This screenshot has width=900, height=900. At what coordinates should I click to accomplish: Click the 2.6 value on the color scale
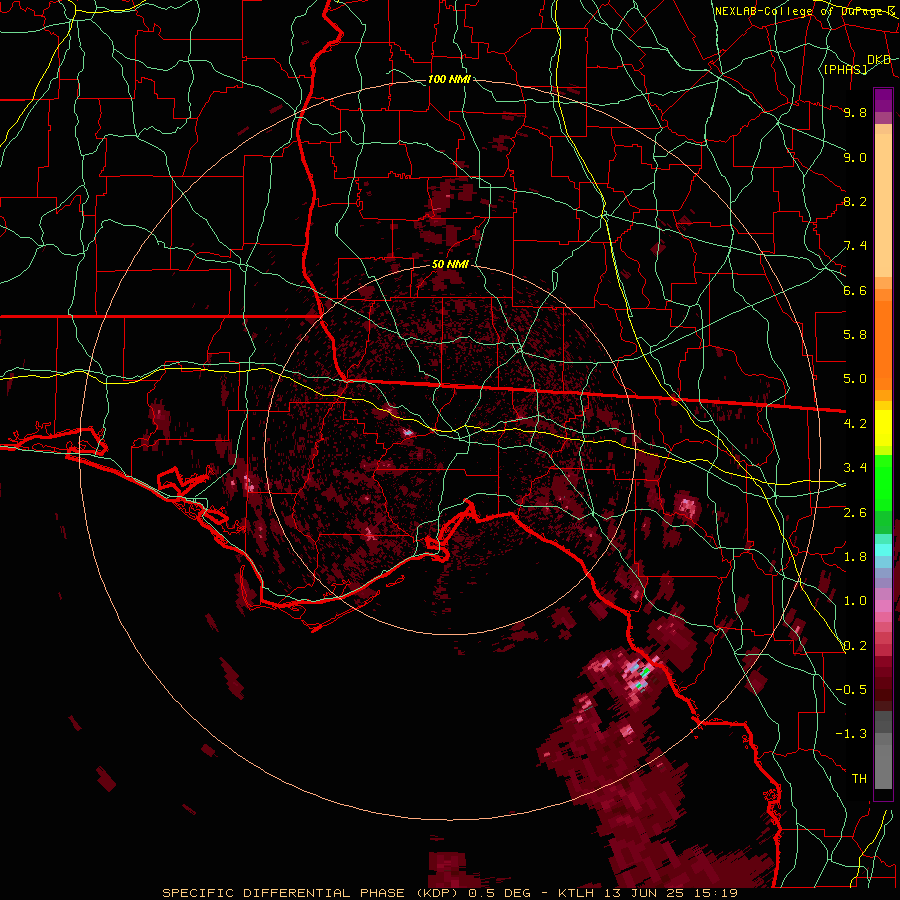(x=855, y=513)
